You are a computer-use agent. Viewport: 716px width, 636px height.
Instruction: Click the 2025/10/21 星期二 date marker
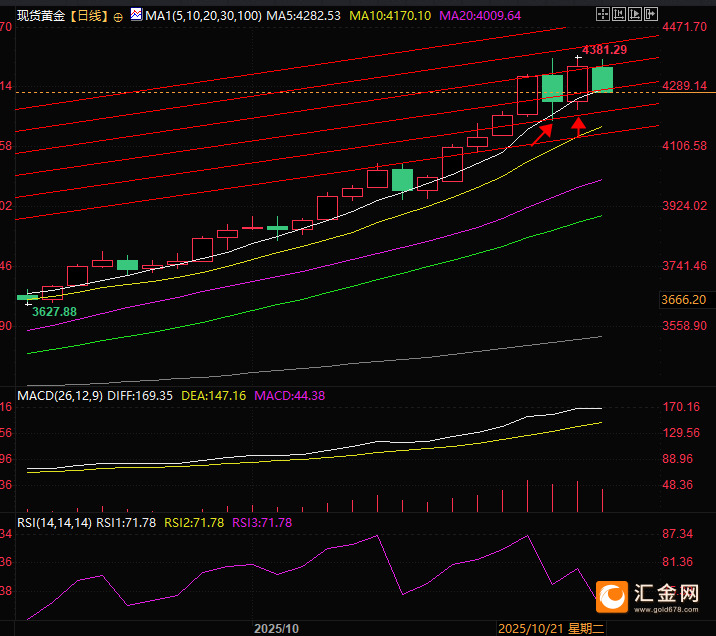click(551, 629)
